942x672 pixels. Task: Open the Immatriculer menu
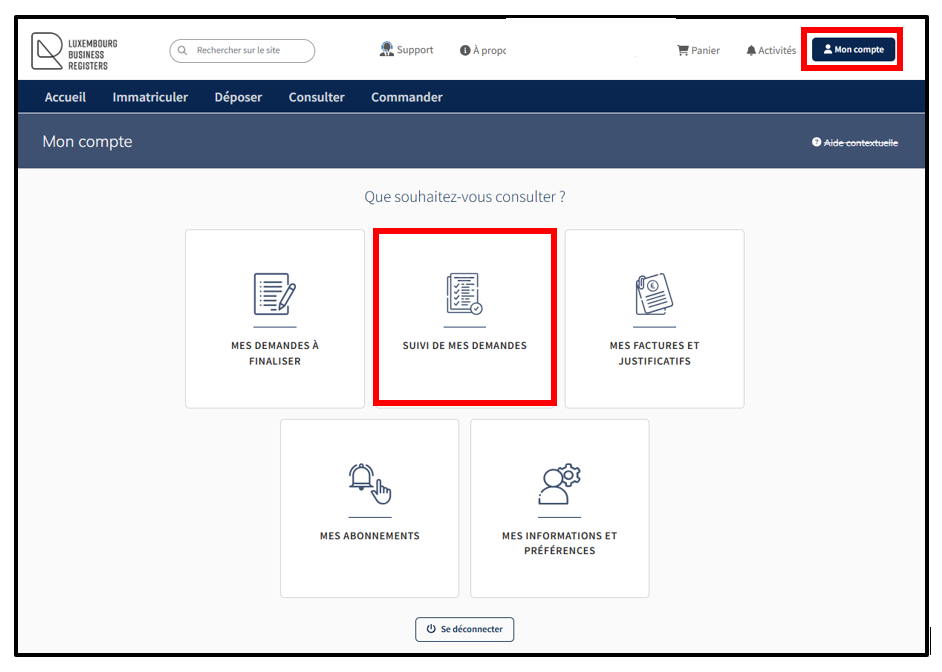[x=150, y=97]
